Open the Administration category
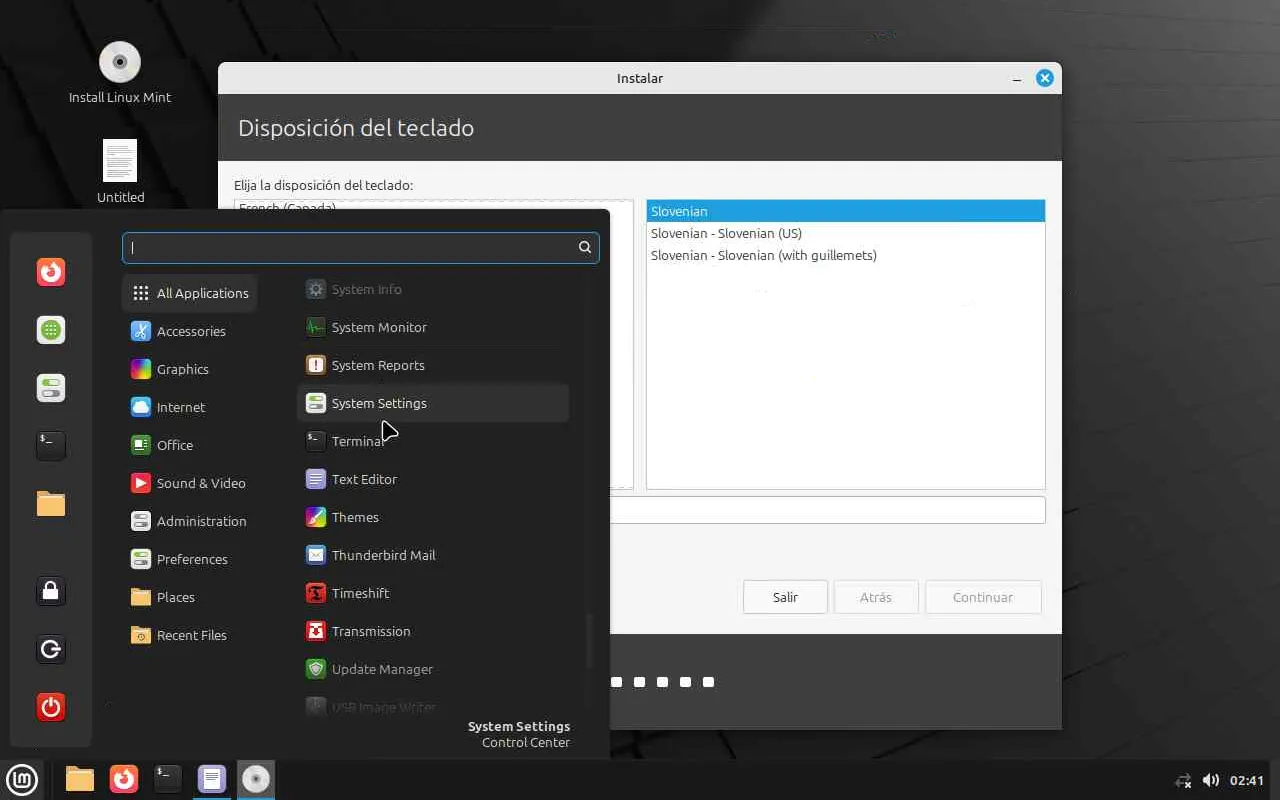Image resolution: width=1280 pixels, height=800 pixels. pos(190,521)
